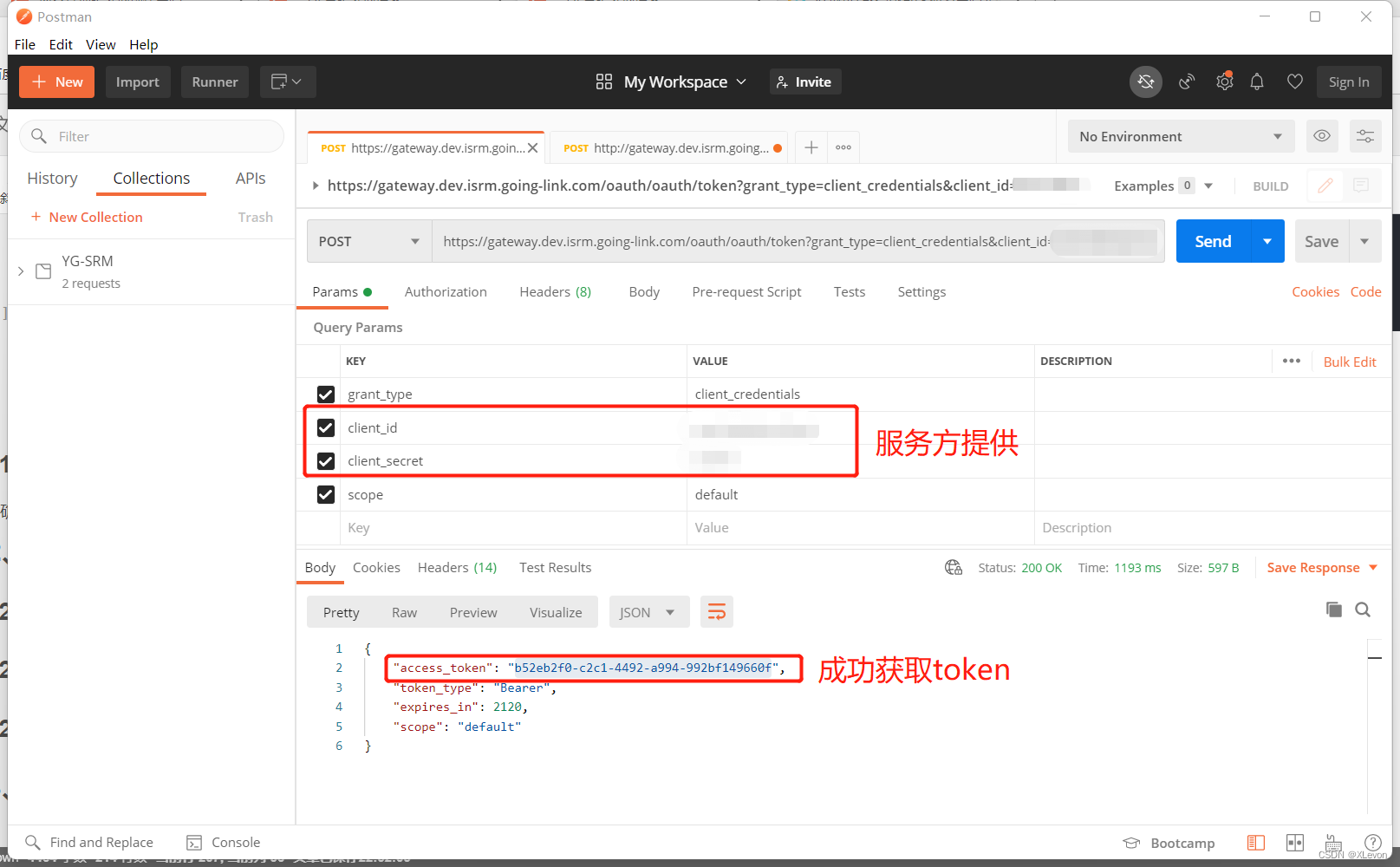Open the Code snippet link

pyautogui.click(x=1365, y=292)
